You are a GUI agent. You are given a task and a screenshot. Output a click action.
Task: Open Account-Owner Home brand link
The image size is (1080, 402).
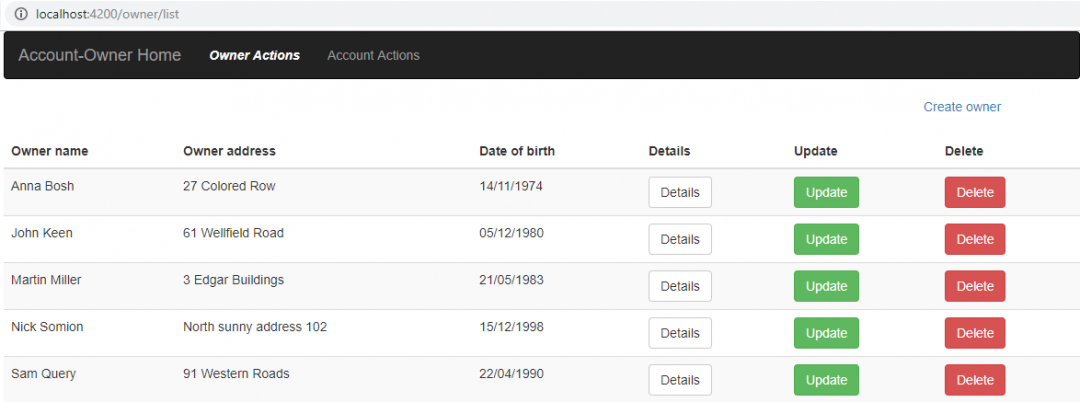(x=100, y=55)
